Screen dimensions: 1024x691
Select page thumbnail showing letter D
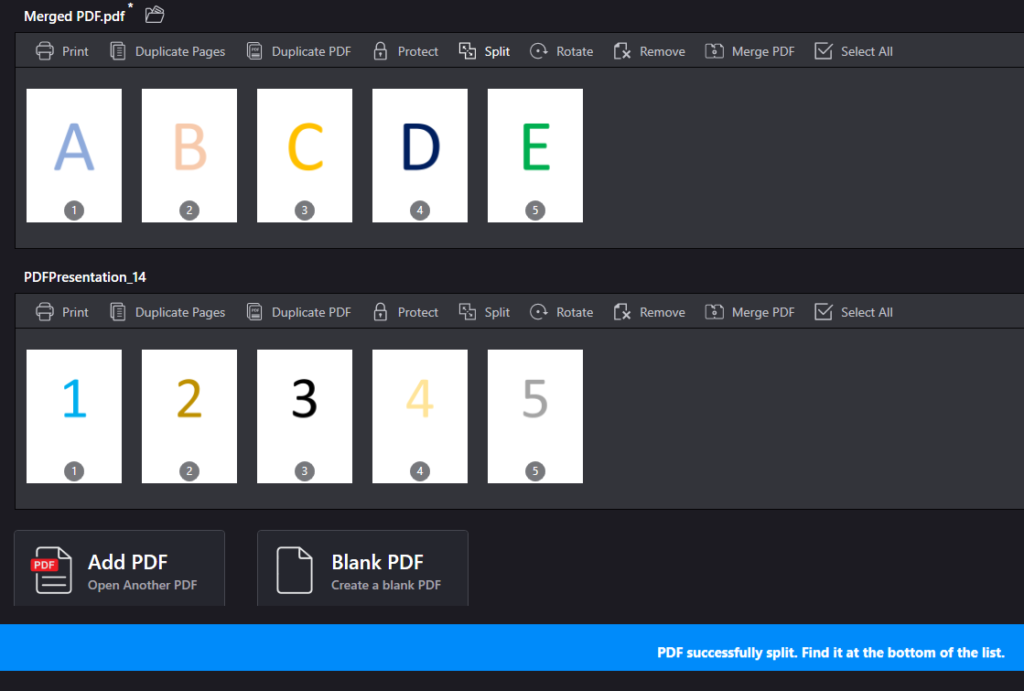pyautogui.click(x=420, y=155)
